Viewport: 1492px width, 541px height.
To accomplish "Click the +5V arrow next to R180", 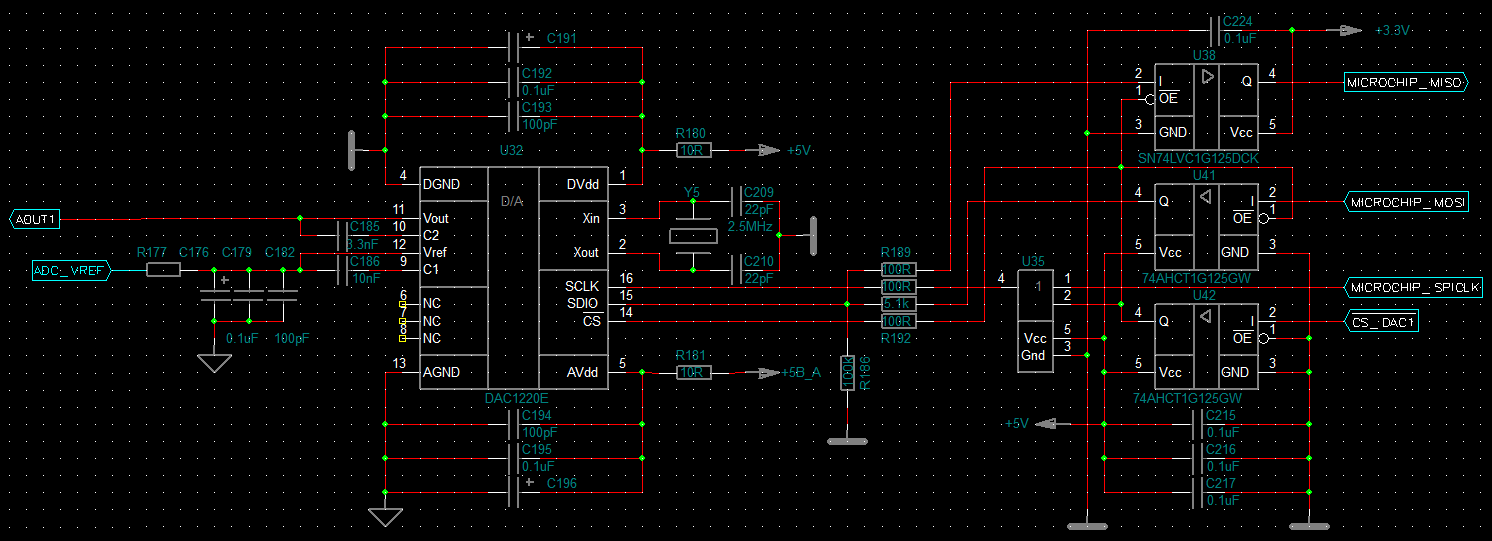I will coord(769,150).
